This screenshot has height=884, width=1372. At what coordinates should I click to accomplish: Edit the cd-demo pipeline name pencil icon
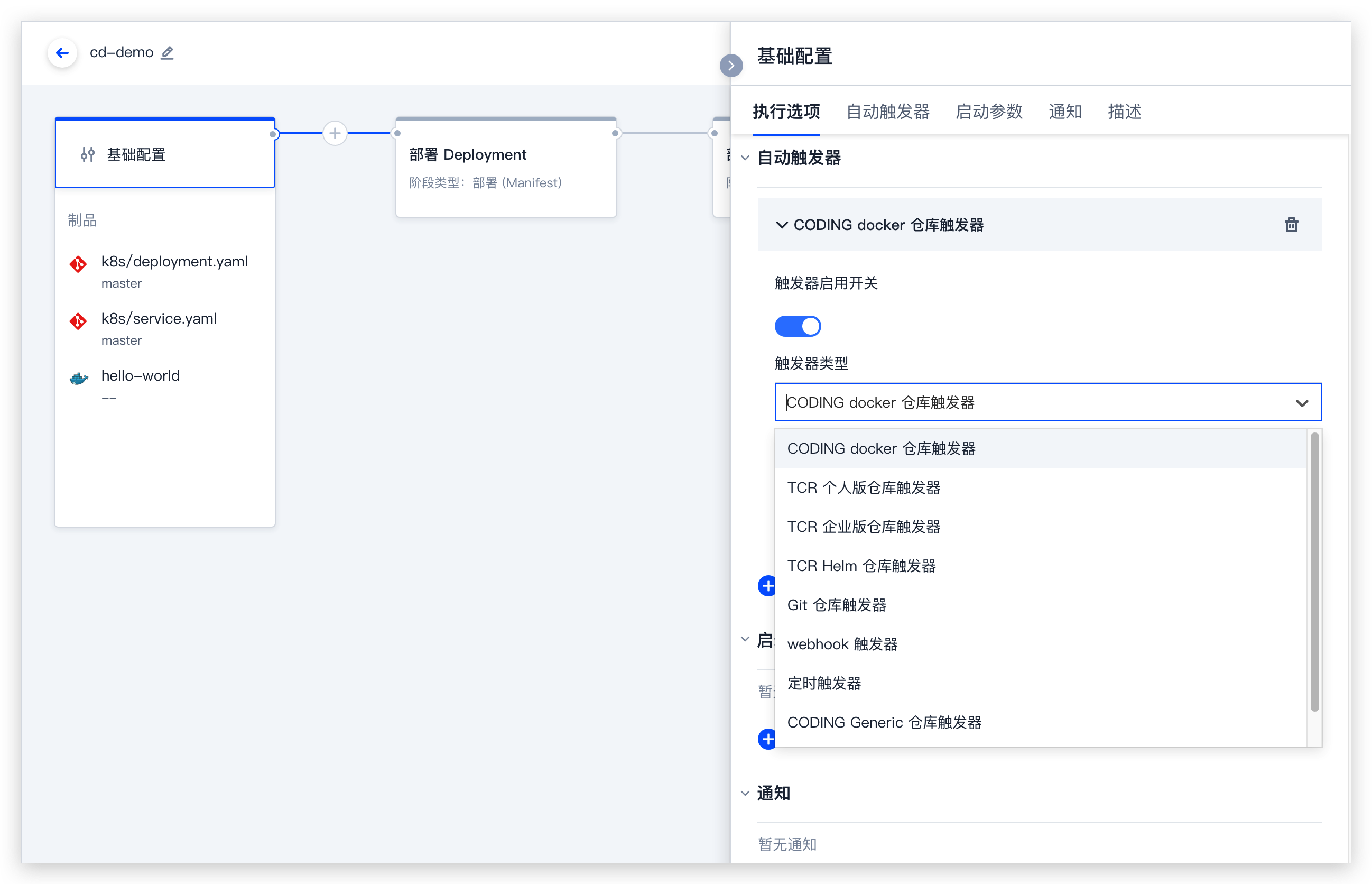click(x=167, y=53)
